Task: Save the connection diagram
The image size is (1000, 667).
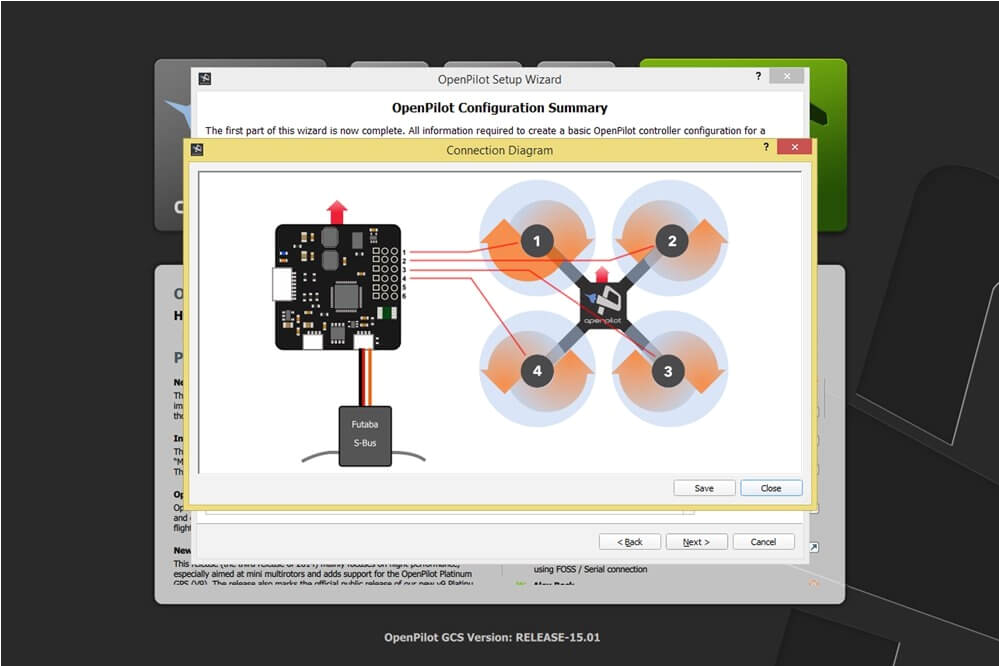Action: coord(703,487)
